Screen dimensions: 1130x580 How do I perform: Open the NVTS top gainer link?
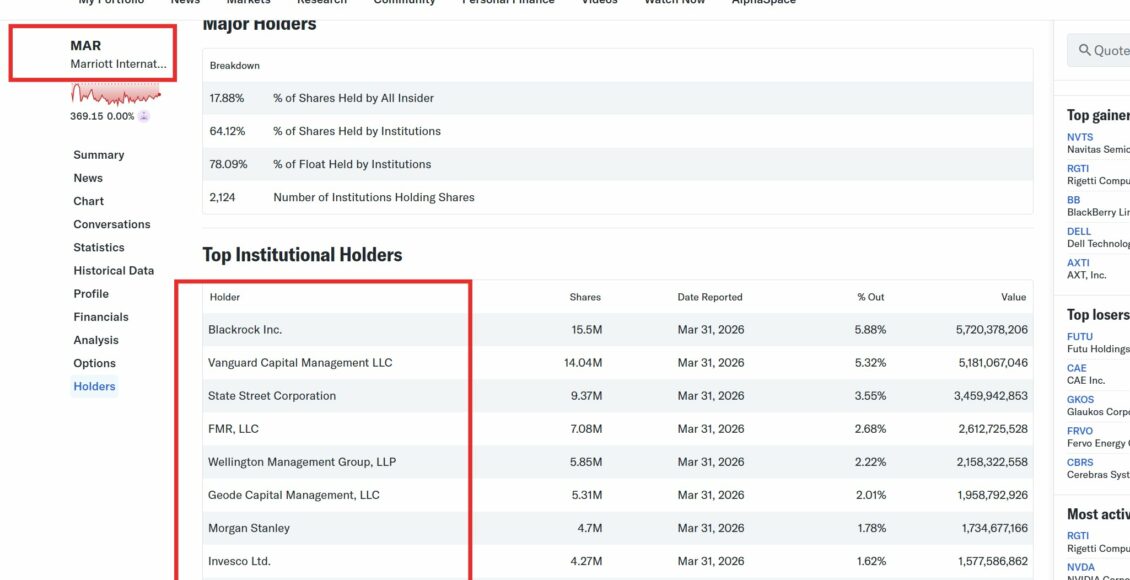1080,137
